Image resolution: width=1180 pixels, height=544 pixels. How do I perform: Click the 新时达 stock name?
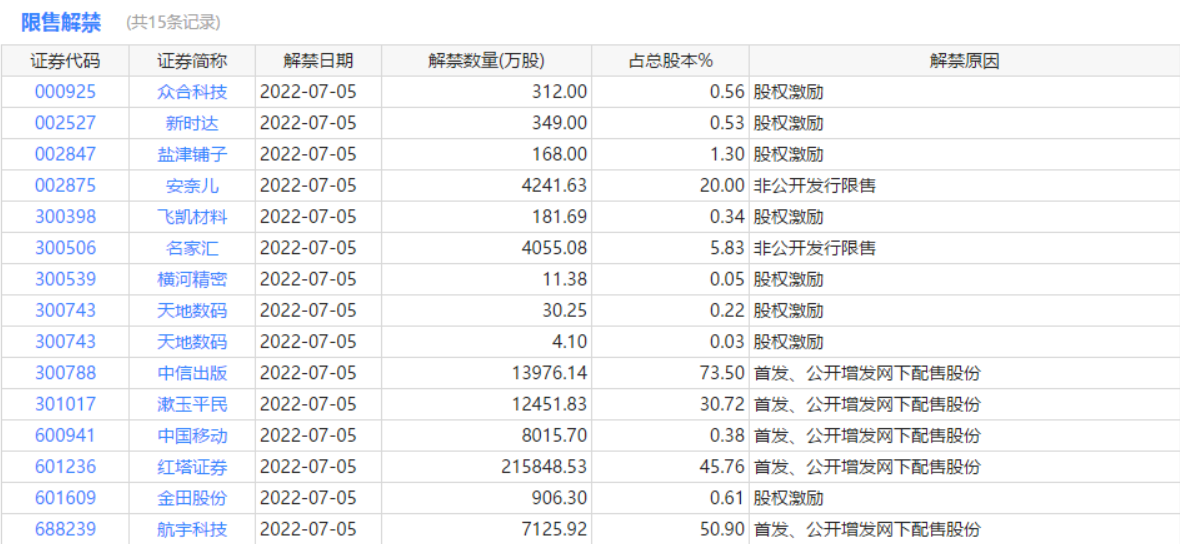click(x=192, y=123)
